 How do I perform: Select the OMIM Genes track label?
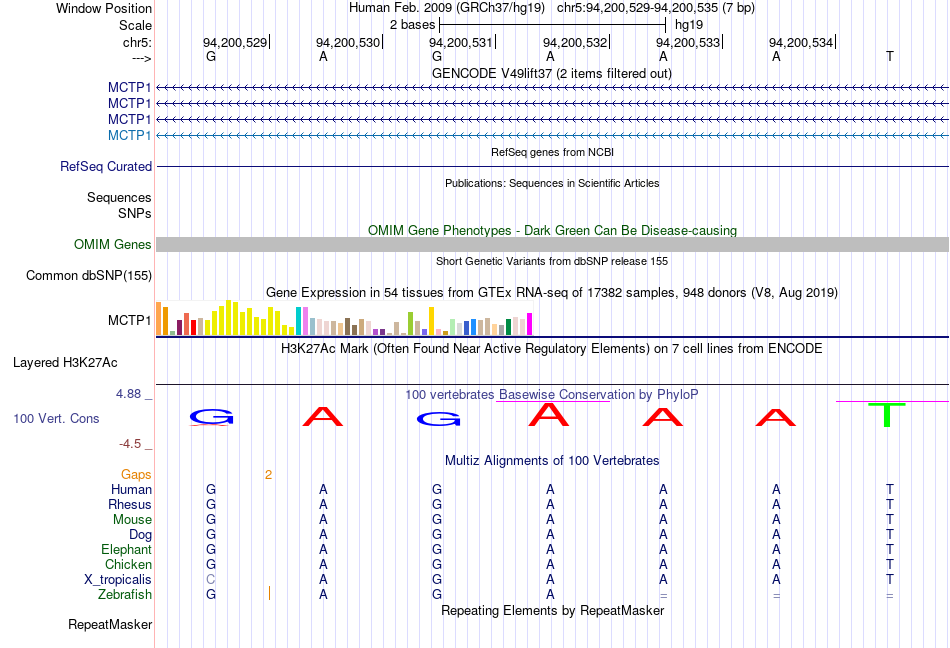[x=113, y=244]
